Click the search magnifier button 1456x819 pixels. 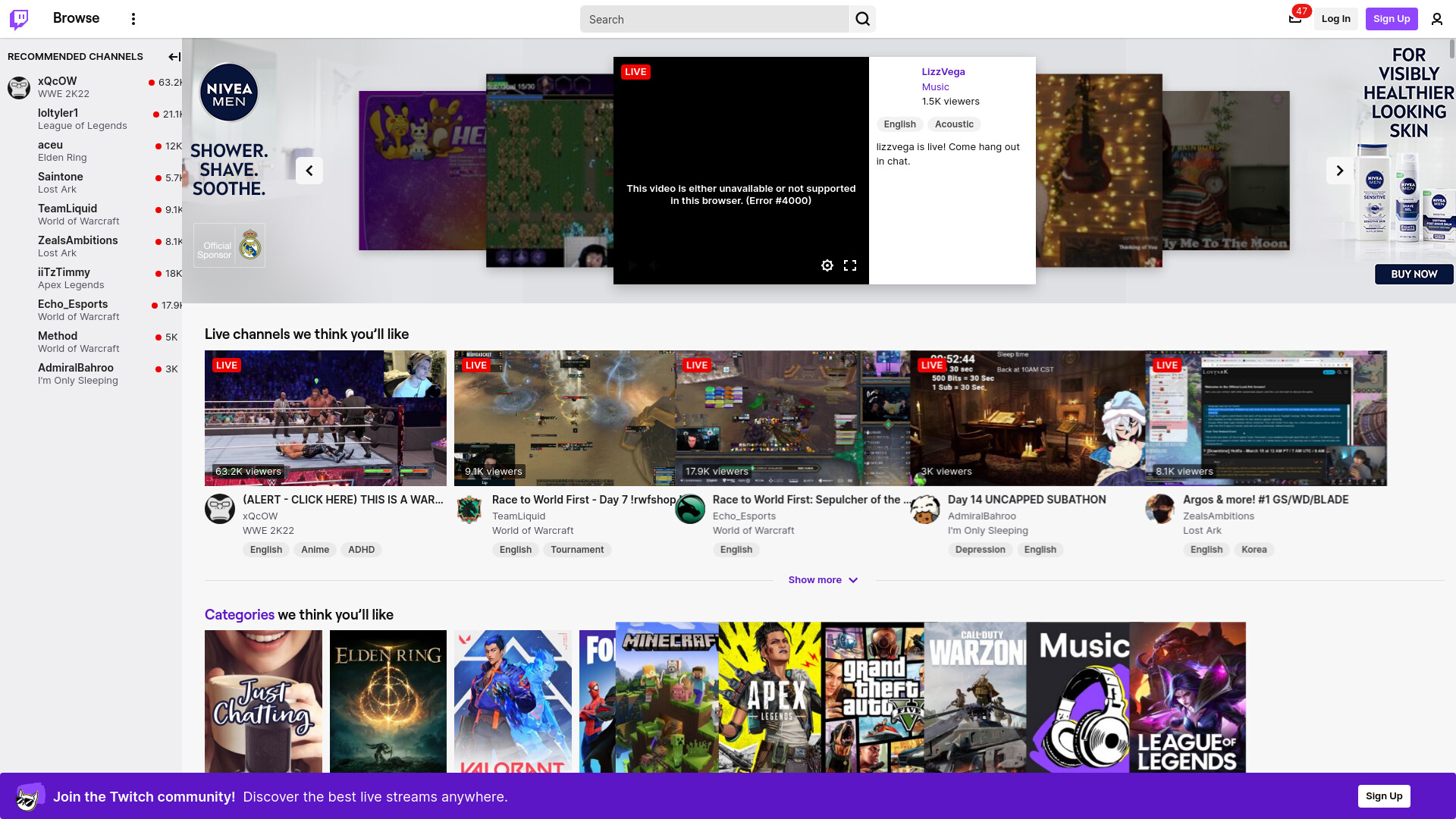pos(863,19)
